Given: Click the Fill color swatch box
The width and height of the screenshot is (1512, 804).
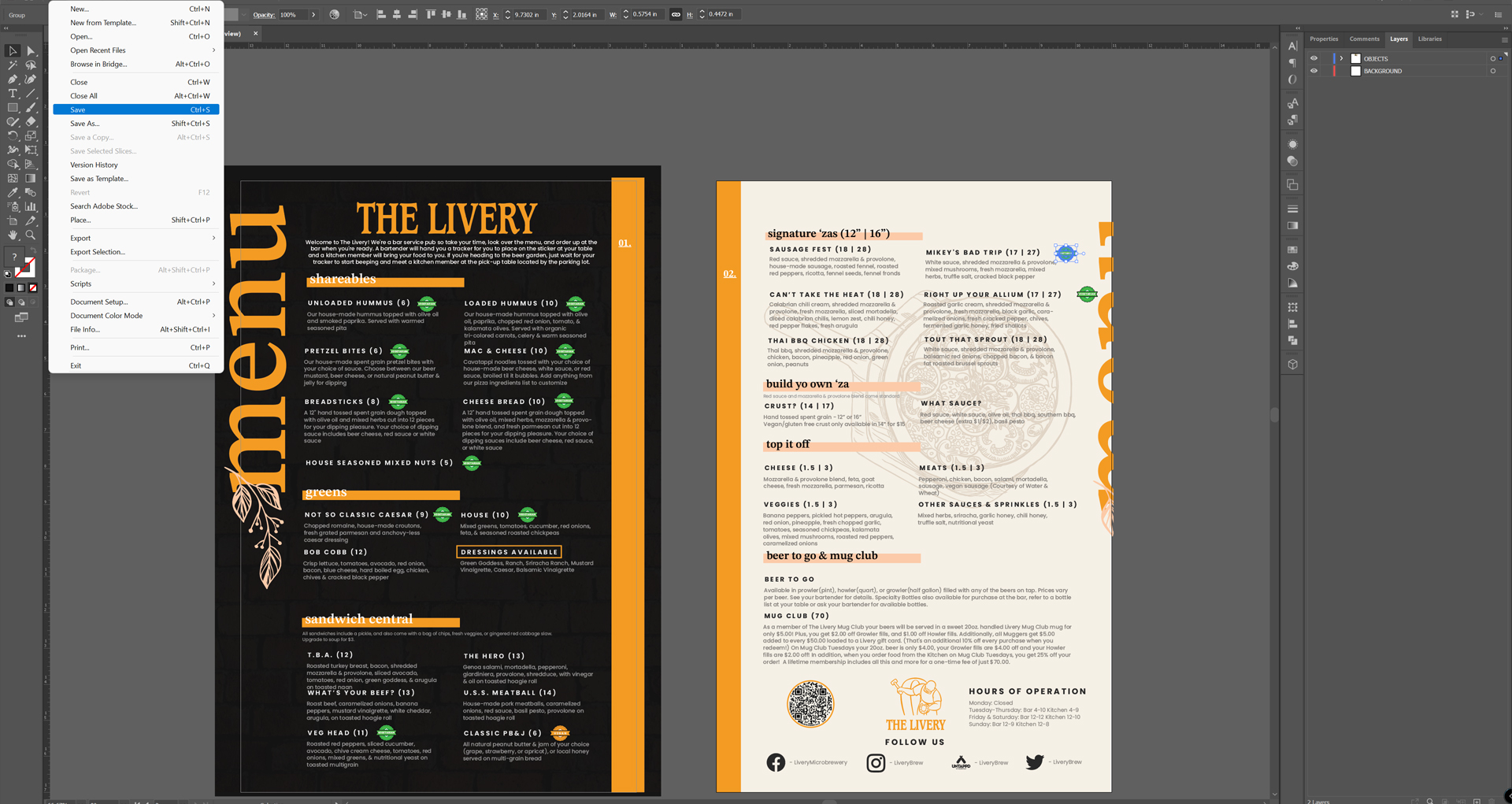Looking at the screenshot, I should [13, 257].
